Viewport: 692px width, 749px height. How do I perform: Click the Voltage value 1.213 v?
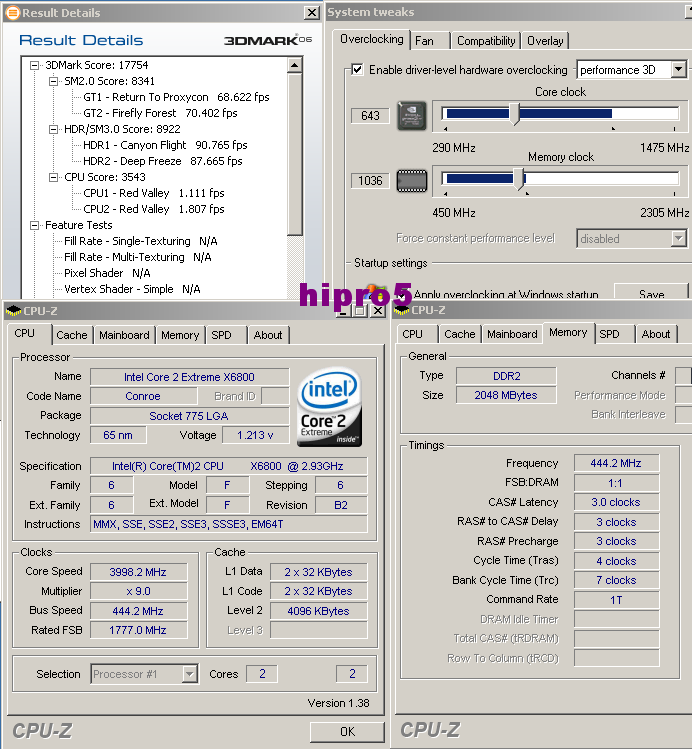[x=256, y=435]
